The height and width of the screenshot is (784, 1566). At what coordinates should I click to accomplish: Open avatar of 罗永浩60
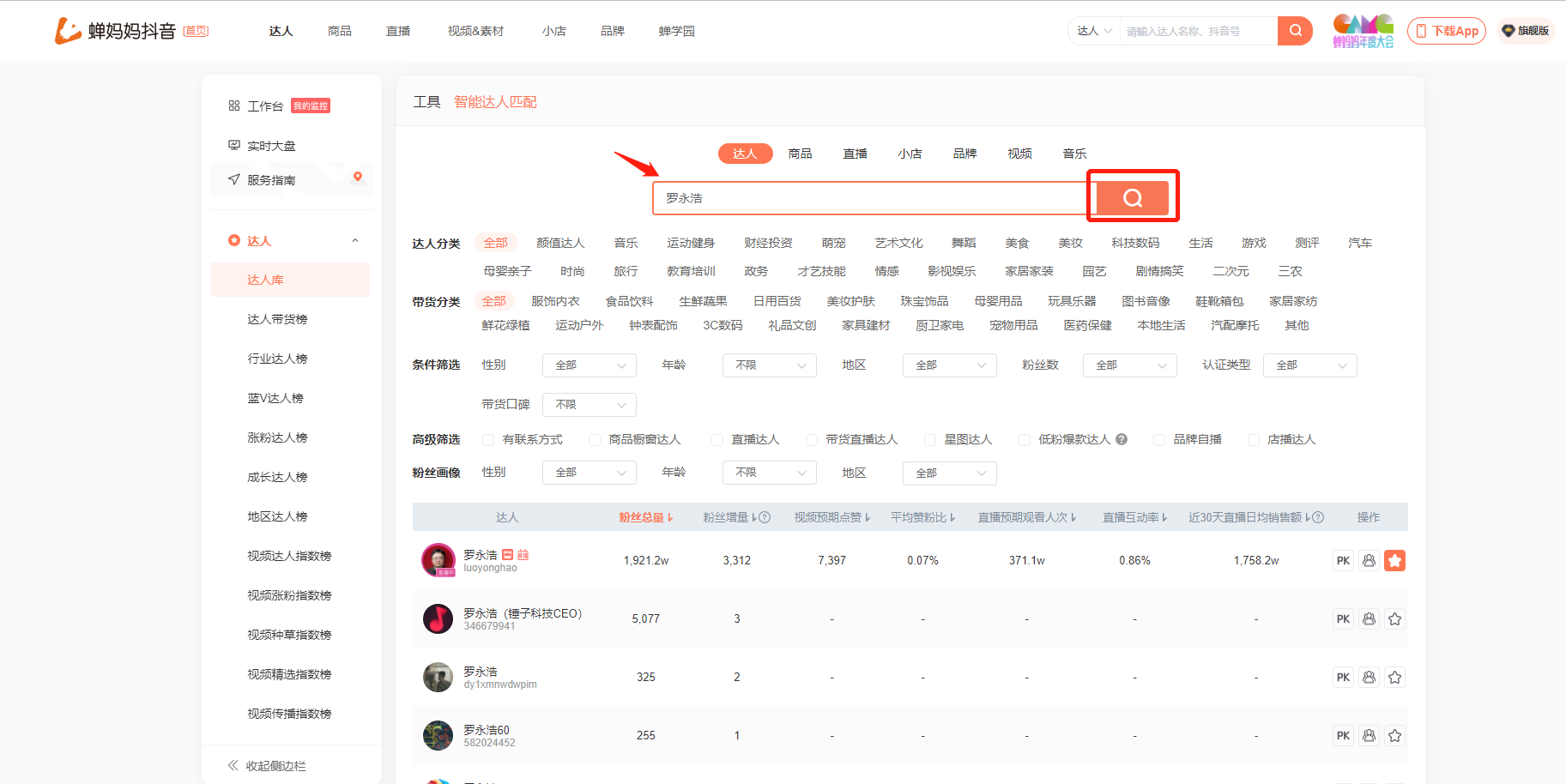[x=438, y=735]
